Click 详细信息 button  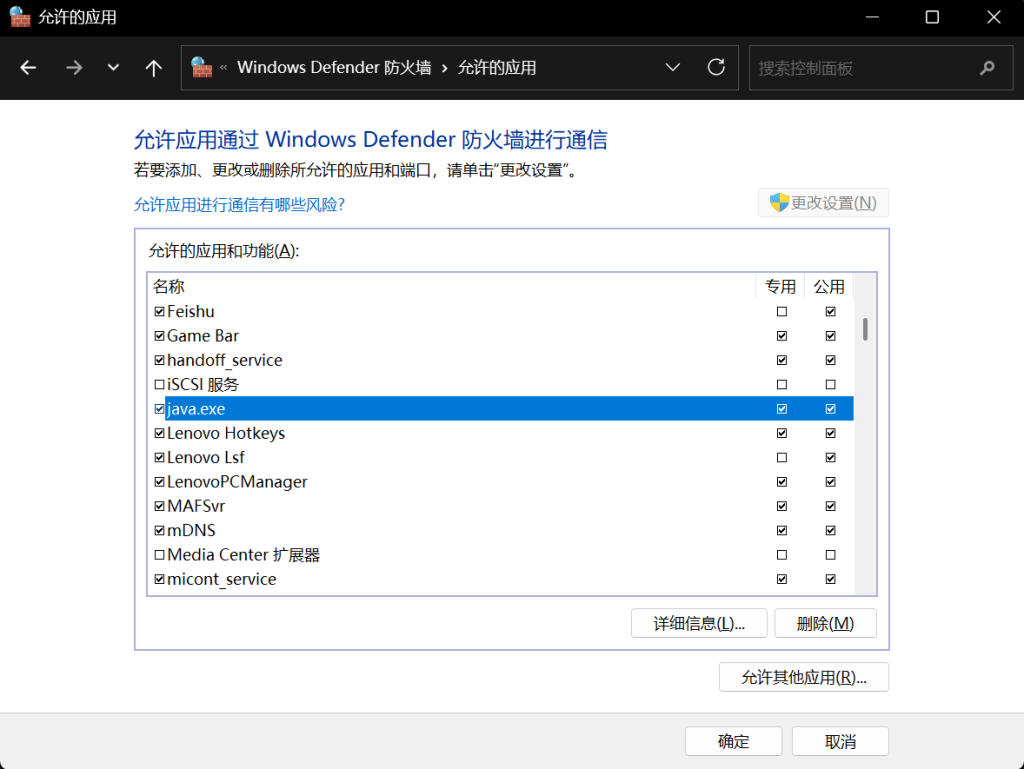pos(699,623)
